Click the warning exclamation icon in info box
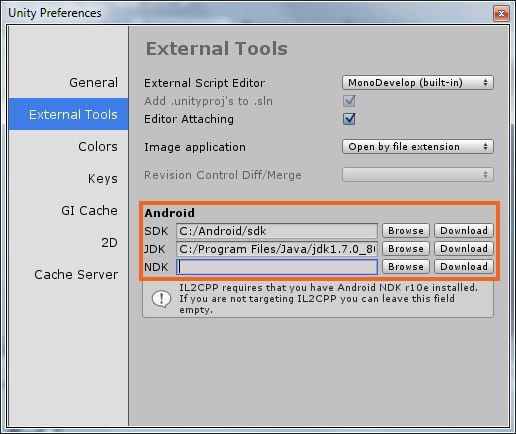This screenshot has width=516, height=434. click(x=161, y=299)
